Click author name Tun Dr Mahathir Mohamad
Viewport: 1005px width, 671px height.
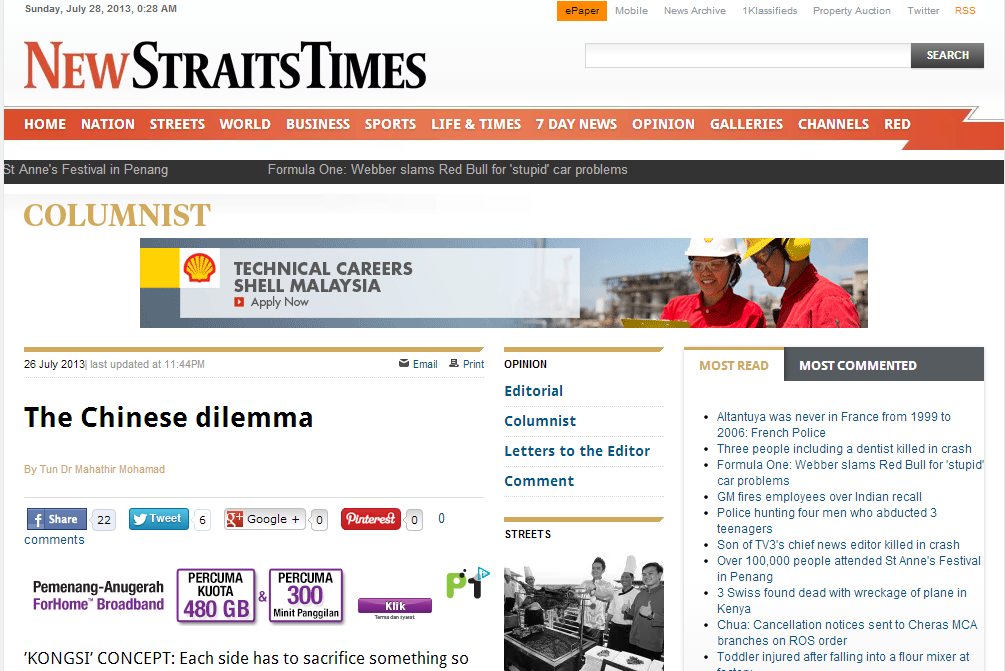click(x=102, y=469)
